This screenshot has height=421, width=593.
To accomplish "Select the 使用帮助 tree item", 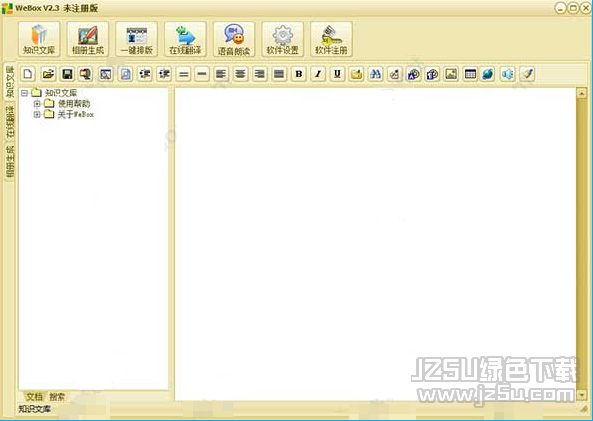I will click(x=74, y=103).
